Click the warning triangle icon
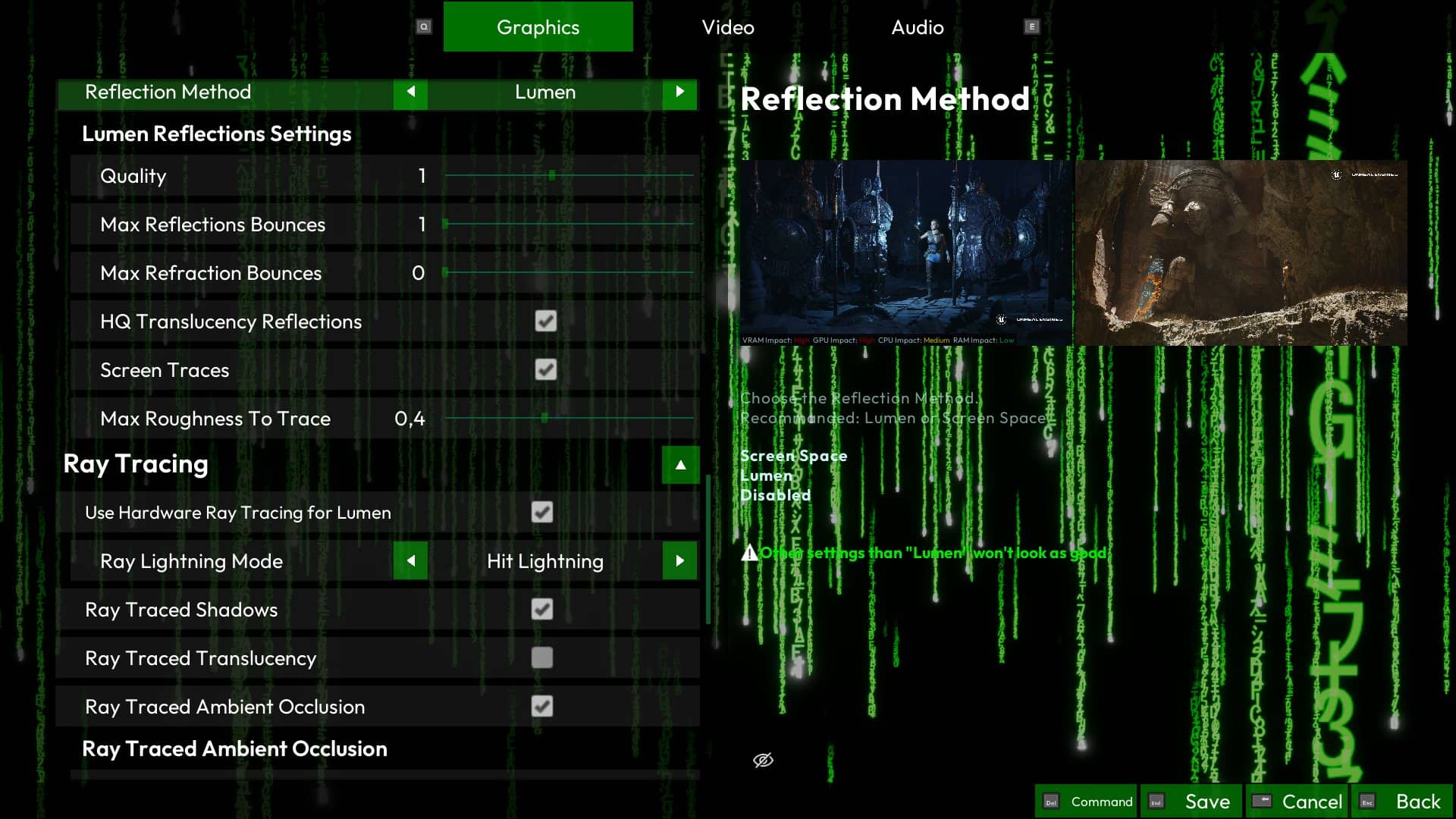The width and height of the screenshot is (1456, 819). tap(749, 553)
